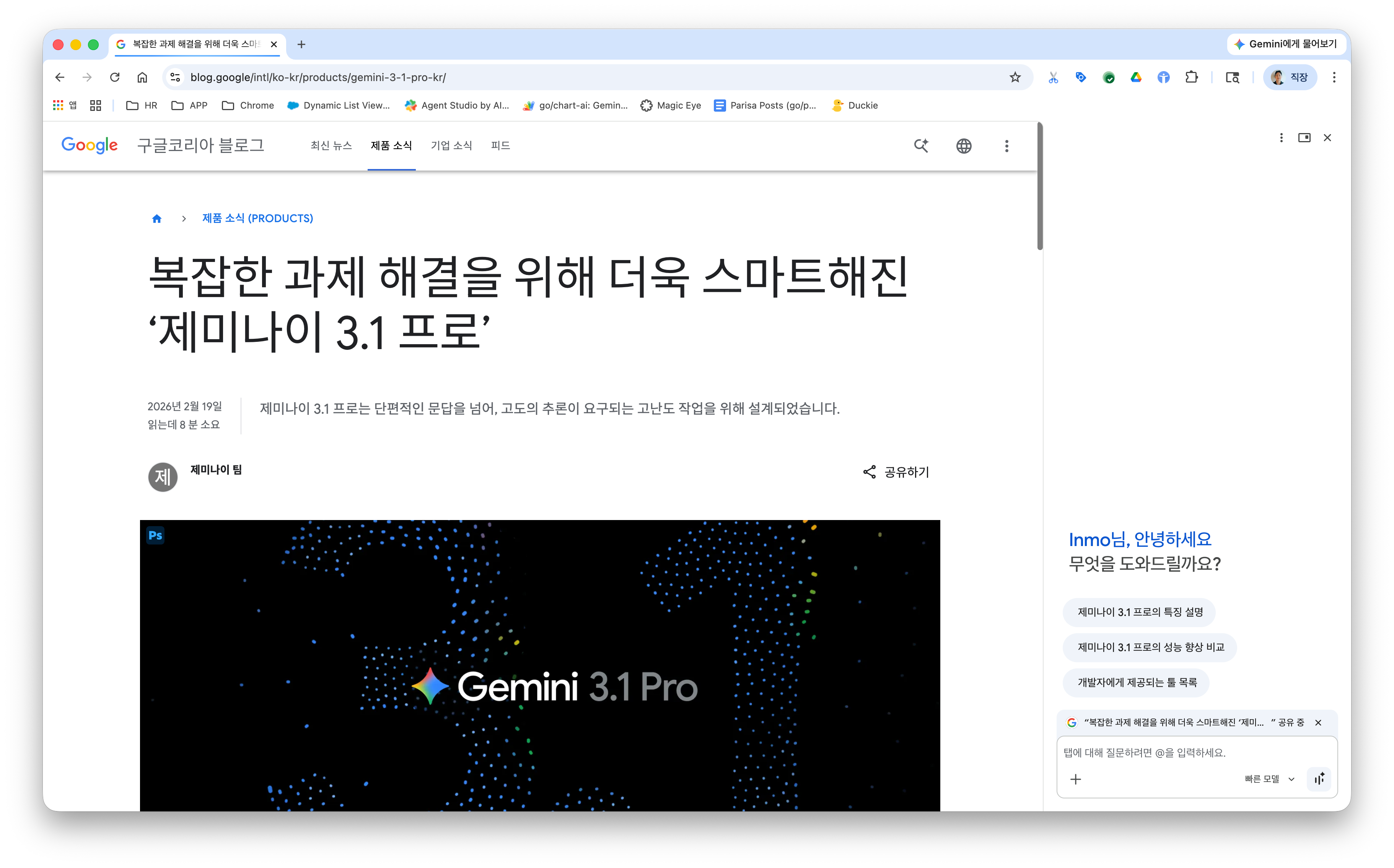The height and width of the screenshot is (868, 1394).
Task: Click the Gemini voice input icon
Action: click(1319, 779)
